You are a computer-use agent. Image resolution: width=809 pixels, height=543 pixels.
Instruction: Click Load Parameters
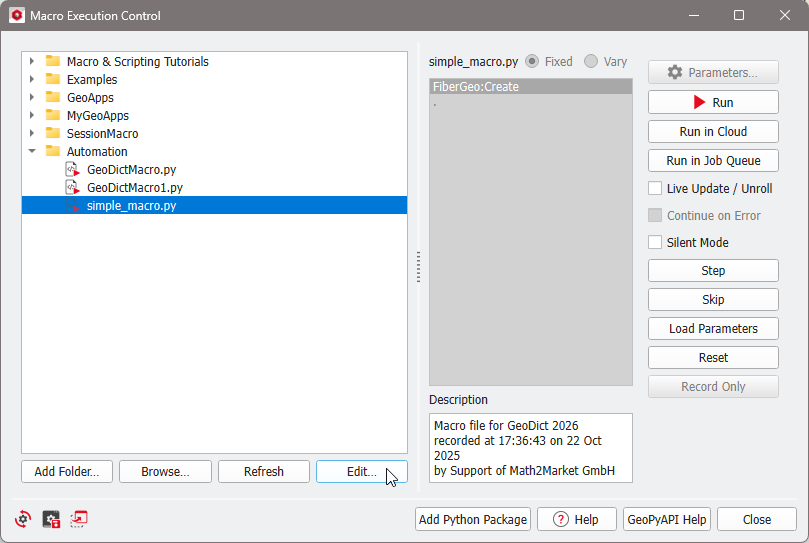coord(713,328)
